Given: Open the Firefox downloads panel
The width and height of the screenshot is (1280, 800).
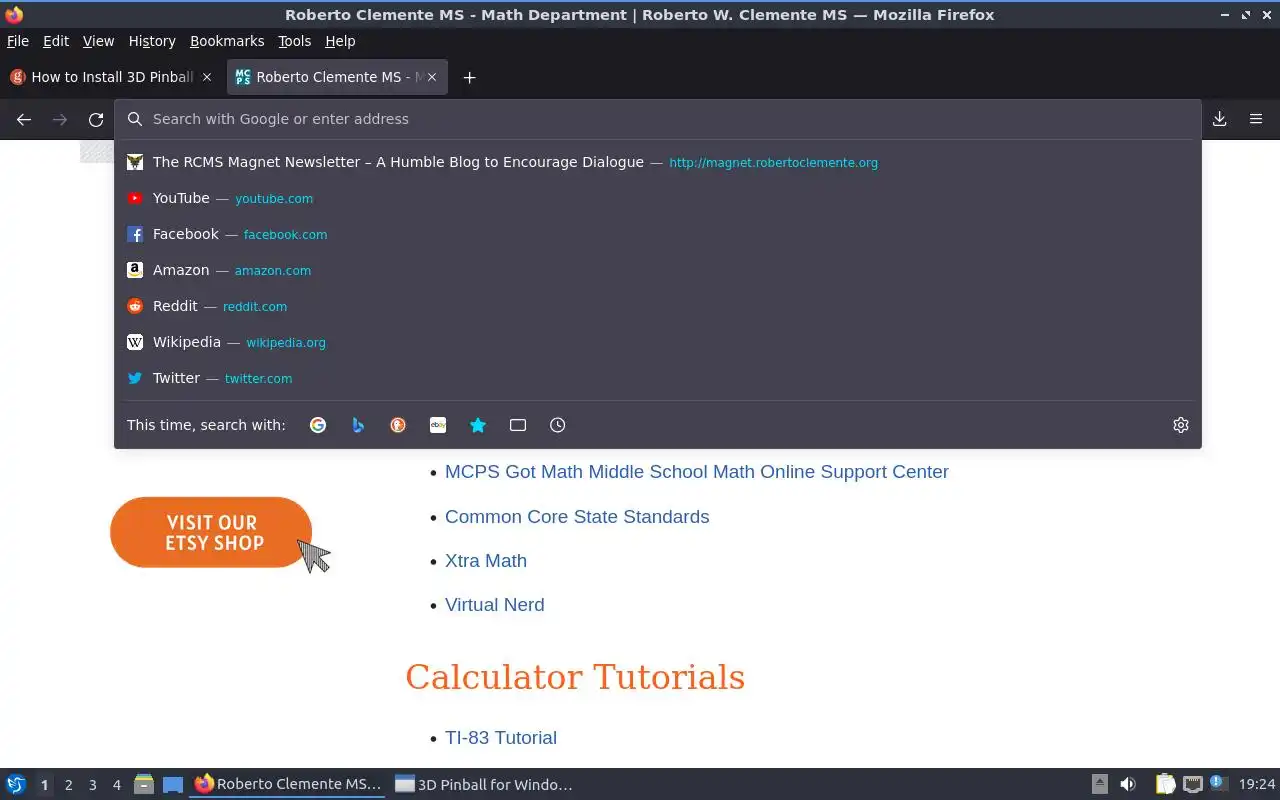Looking at the screenshot, I should pyautogui.click(x=1219, y=119).
